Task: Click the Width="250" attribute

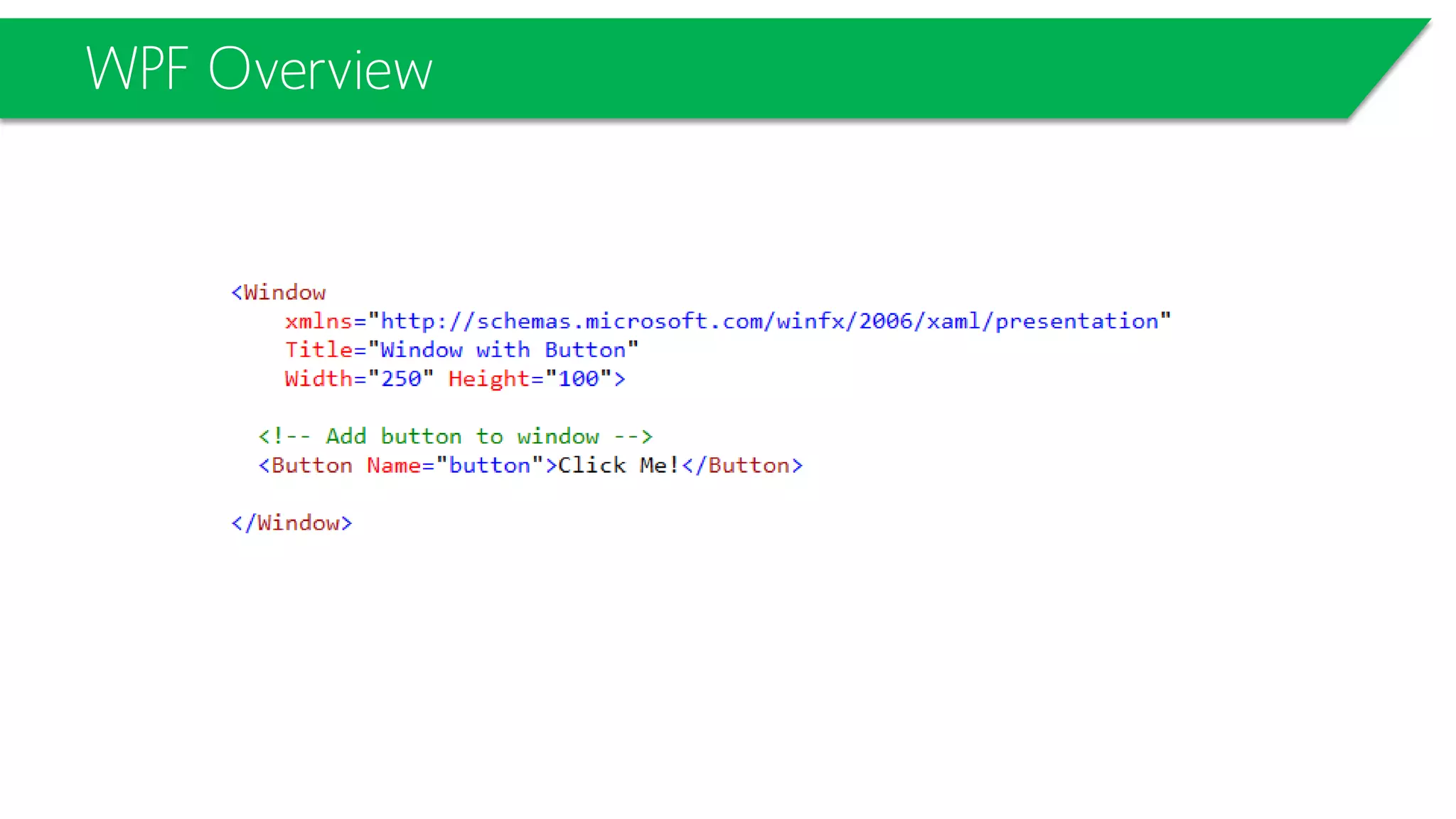Action: click(359, 379)
